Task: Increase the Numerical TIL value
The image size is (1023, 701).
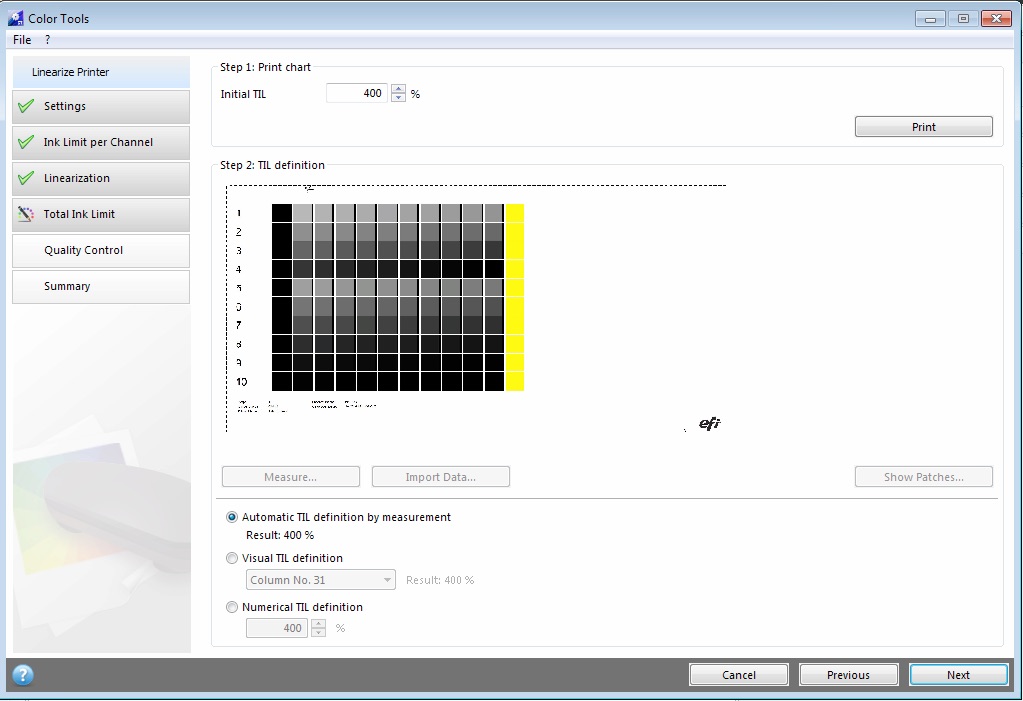Action: point(318,623)
